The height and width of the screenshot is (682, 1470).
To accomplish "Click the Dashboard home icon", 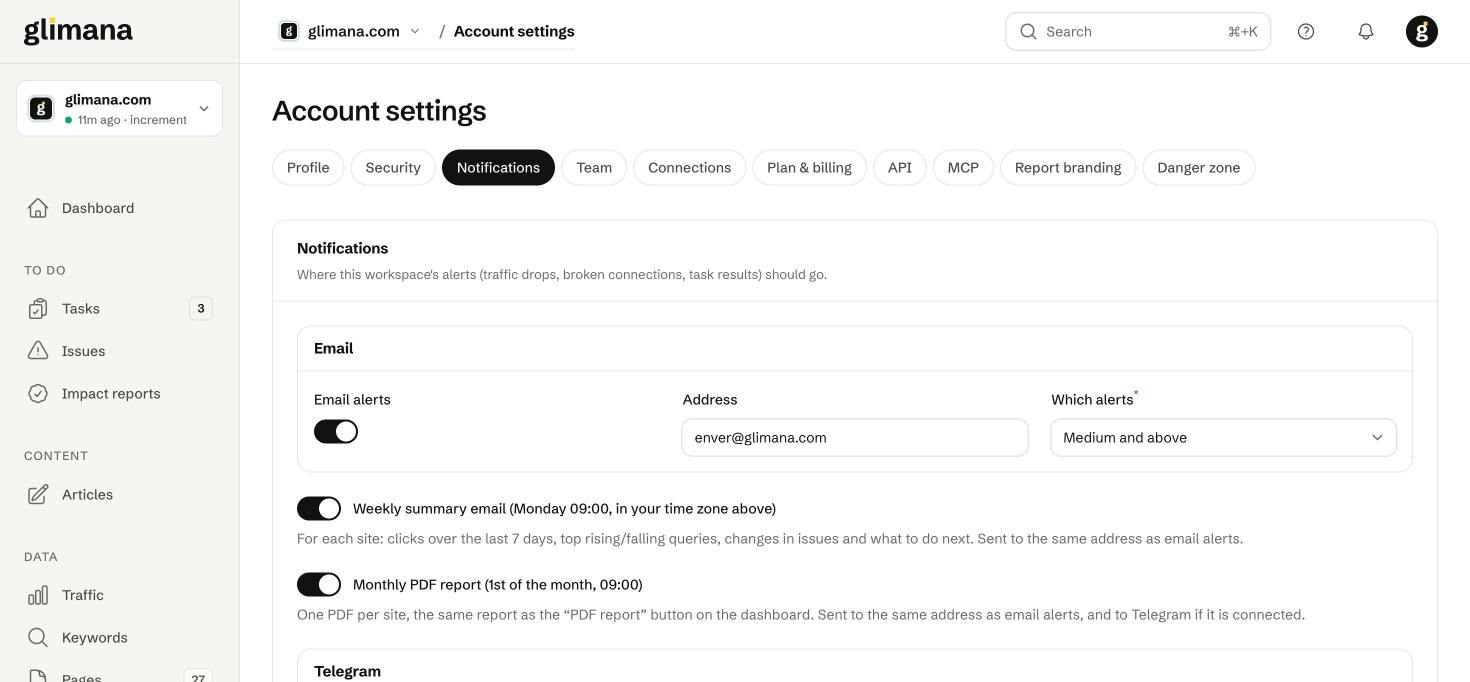I will point(38,208).
